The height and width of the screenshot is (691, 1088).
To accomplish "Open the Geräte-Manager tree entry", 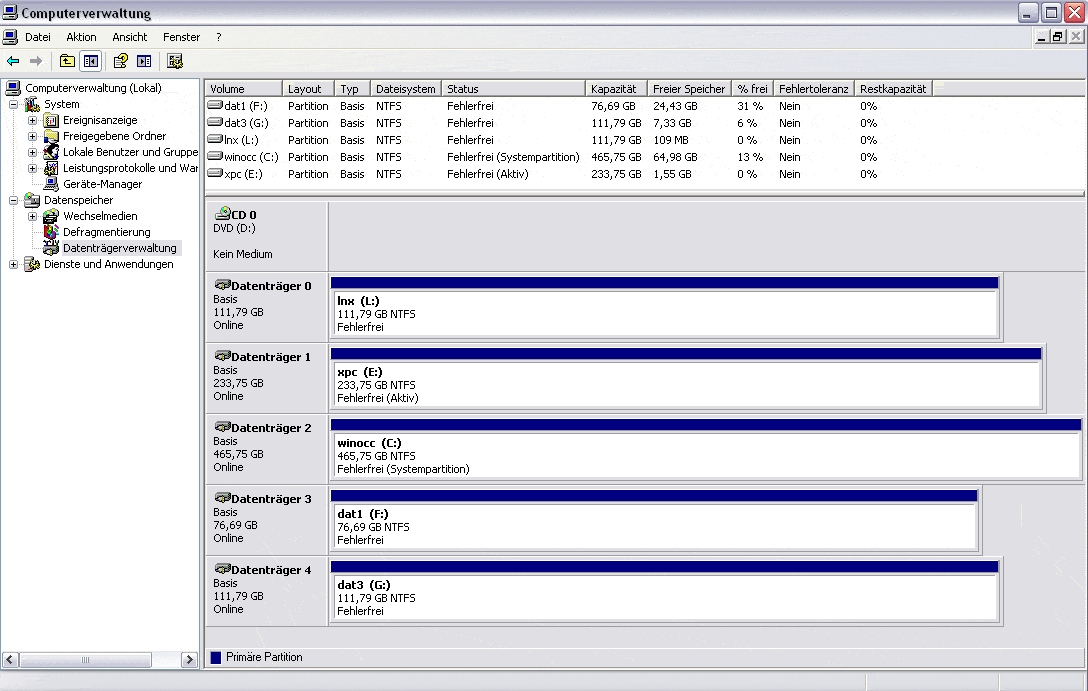I will pos(102,184).
